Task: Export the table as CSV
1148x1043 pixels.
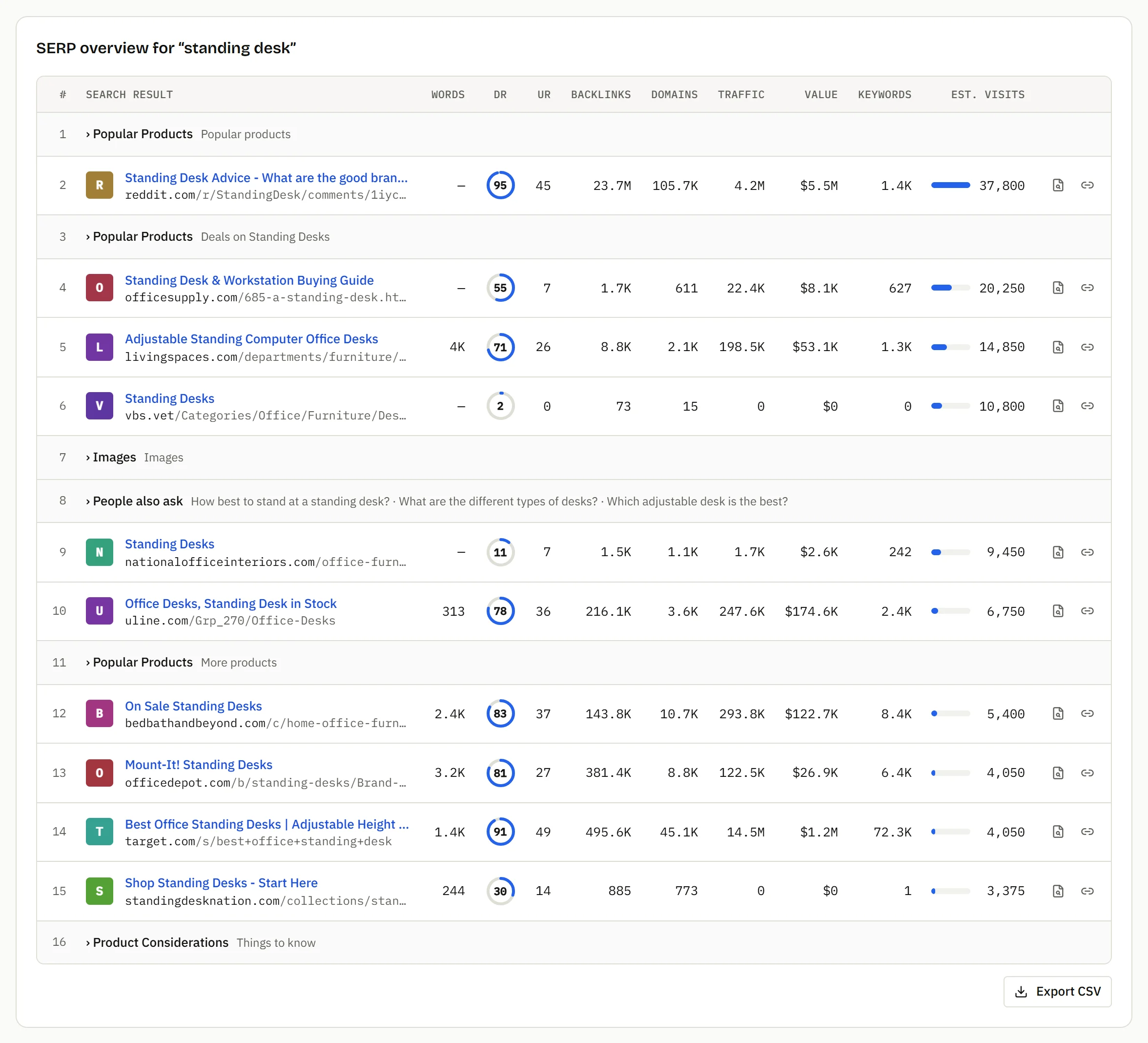Action: click(x=1057, y=991)
